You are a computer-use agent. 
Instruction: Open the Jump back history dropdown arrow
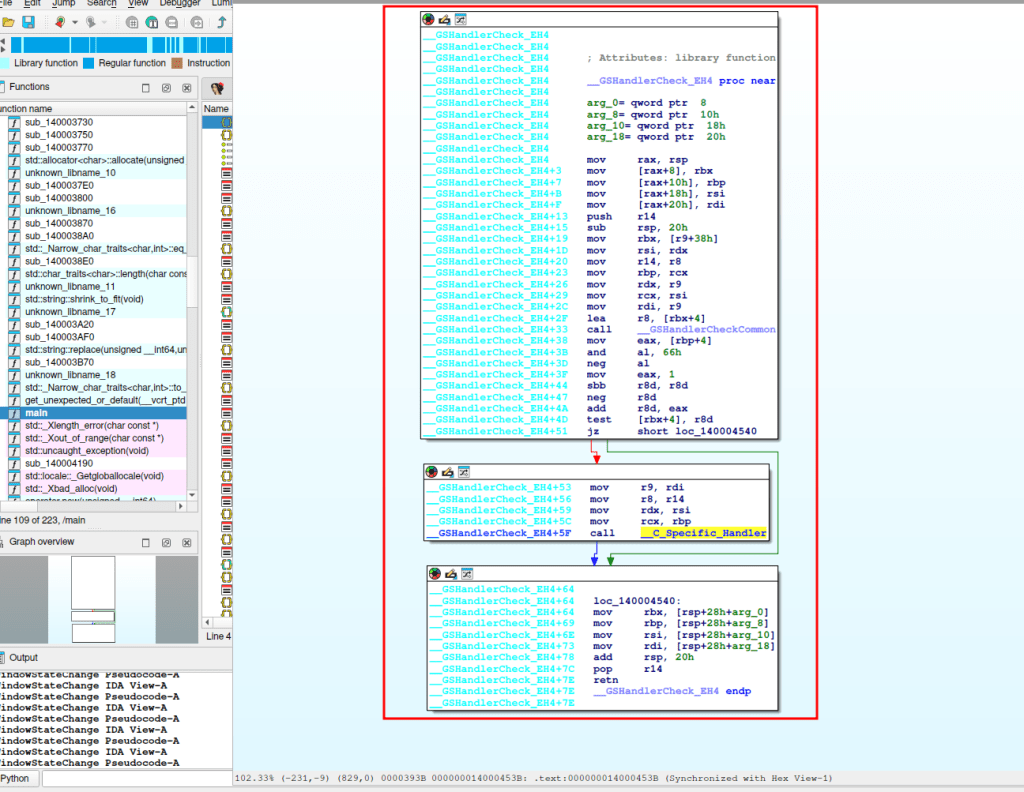click(x=74, y=22)
